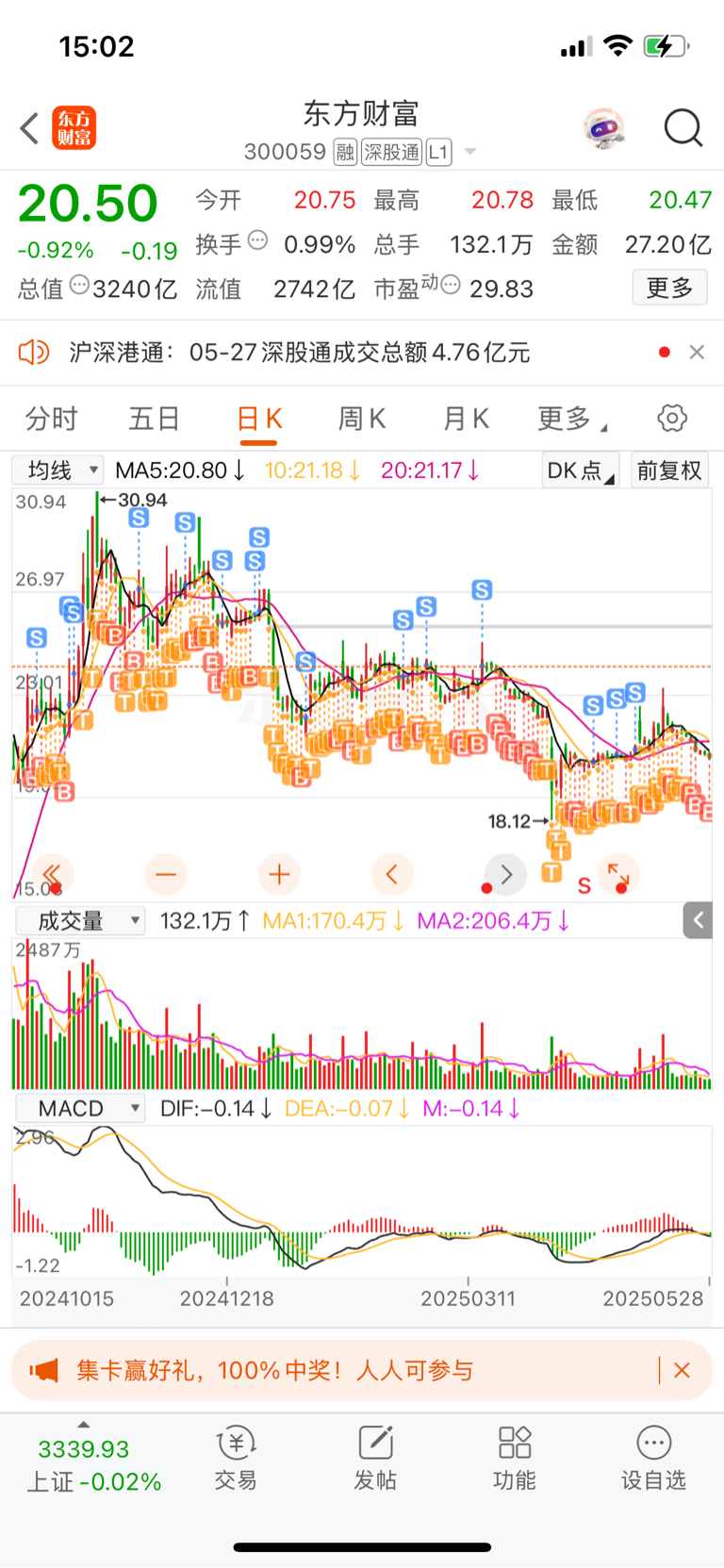Open the 成交量 indicator dropdown
Image resolution: width=724 pixels, height=1568 pixels.
79,921
